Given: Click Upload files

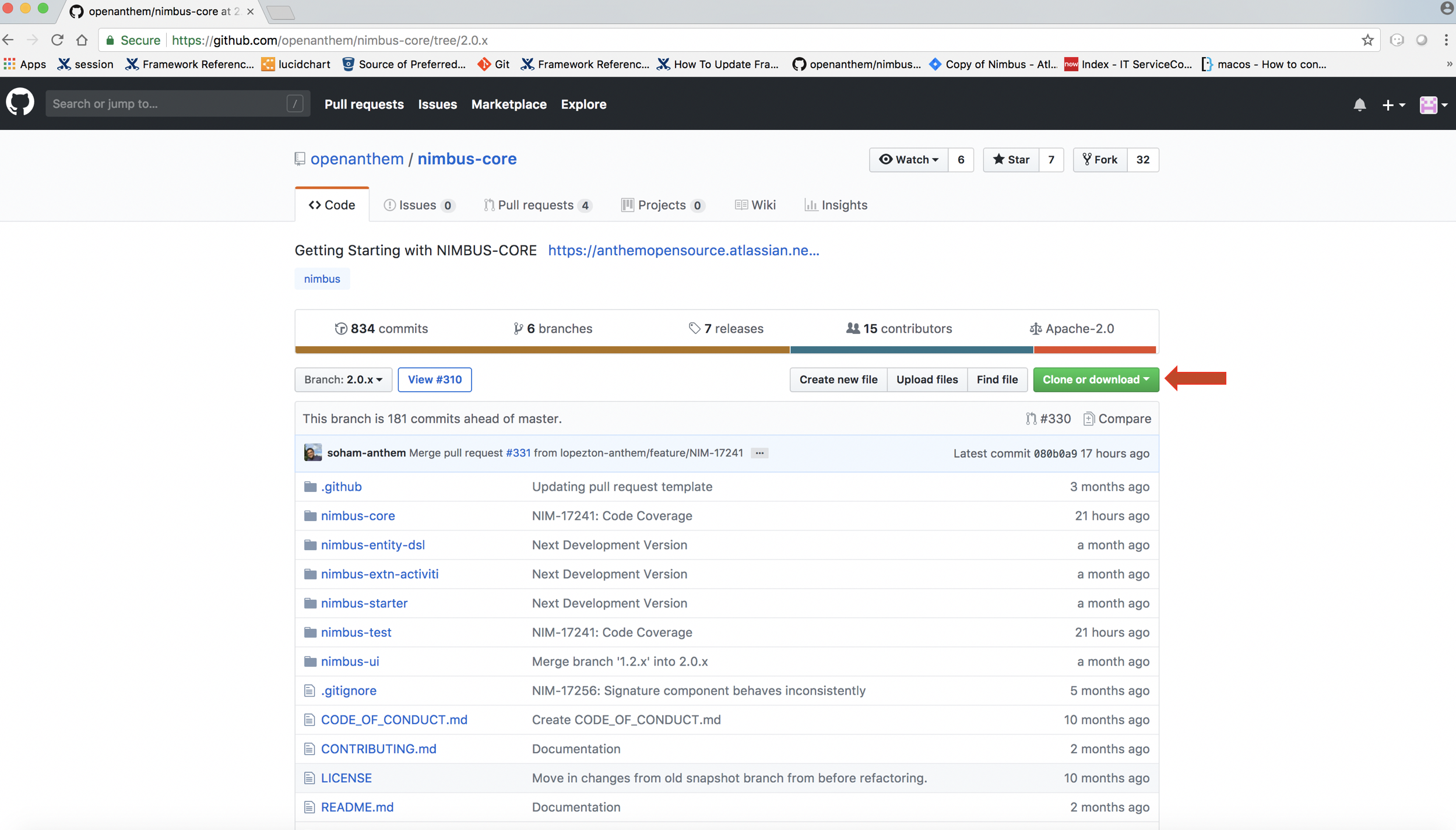Looking at the screenshot, I should pos(927,379).
